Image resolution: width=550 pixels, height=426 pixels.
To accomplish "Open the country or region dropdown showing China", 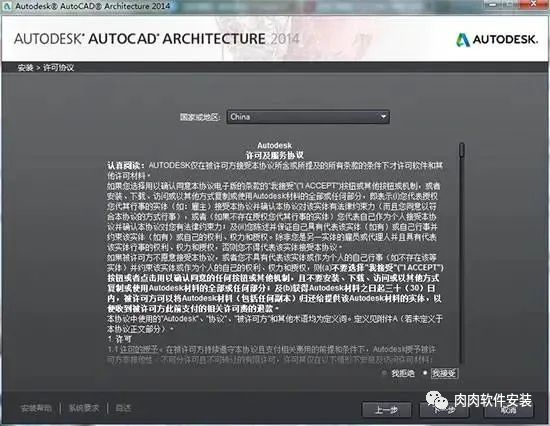I will pos(308,117).
